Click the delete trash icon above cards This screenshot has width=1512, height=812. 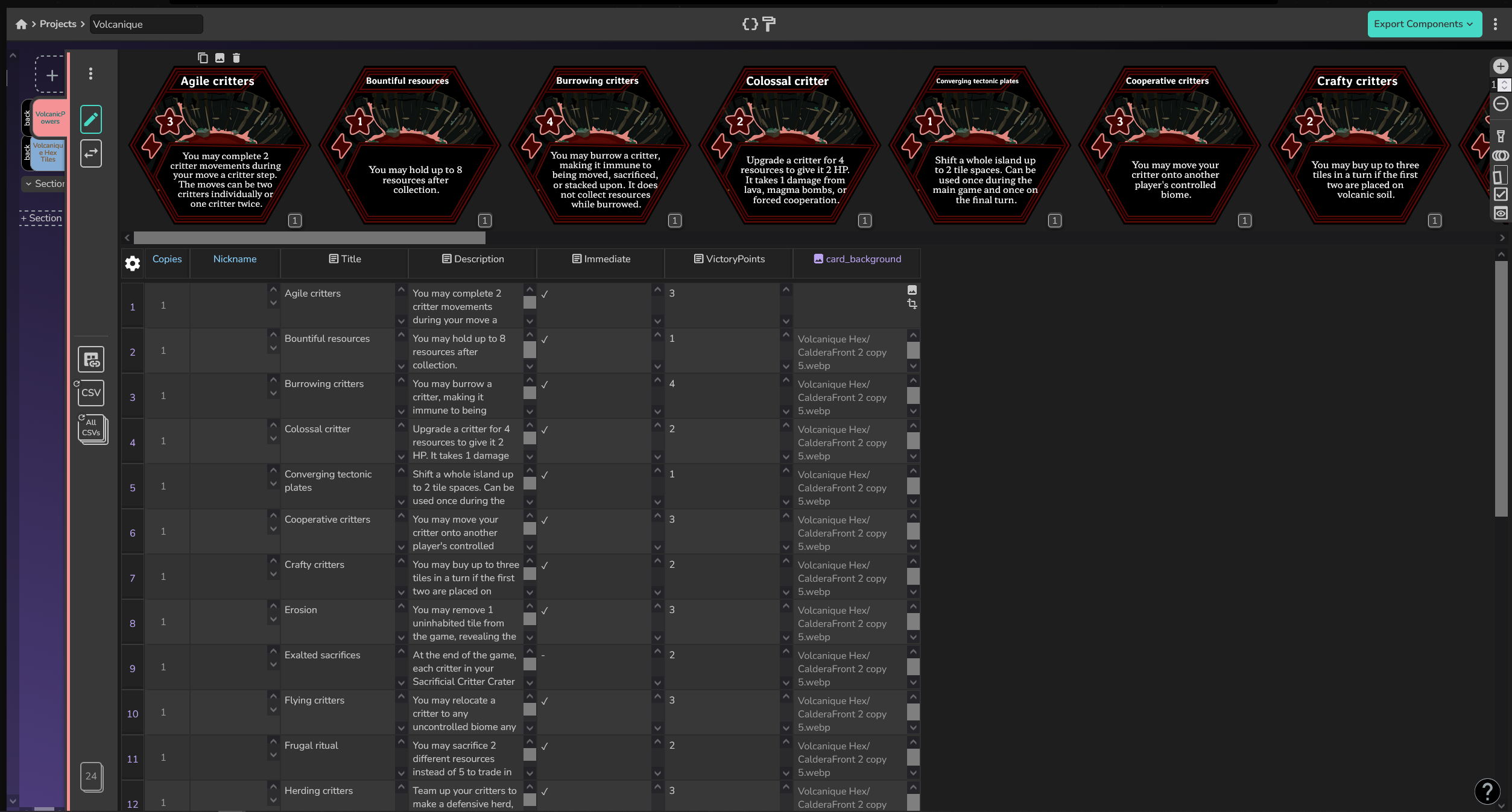pos(236,58)
